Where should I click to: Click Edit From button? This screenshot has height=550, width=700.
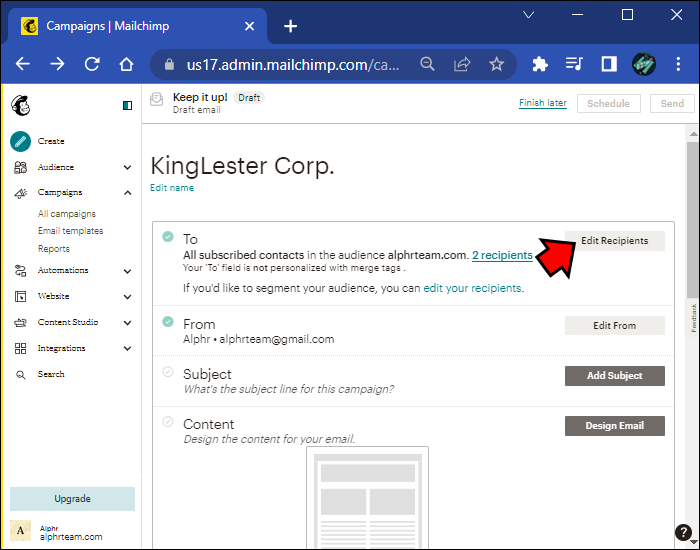click(614, 326)
